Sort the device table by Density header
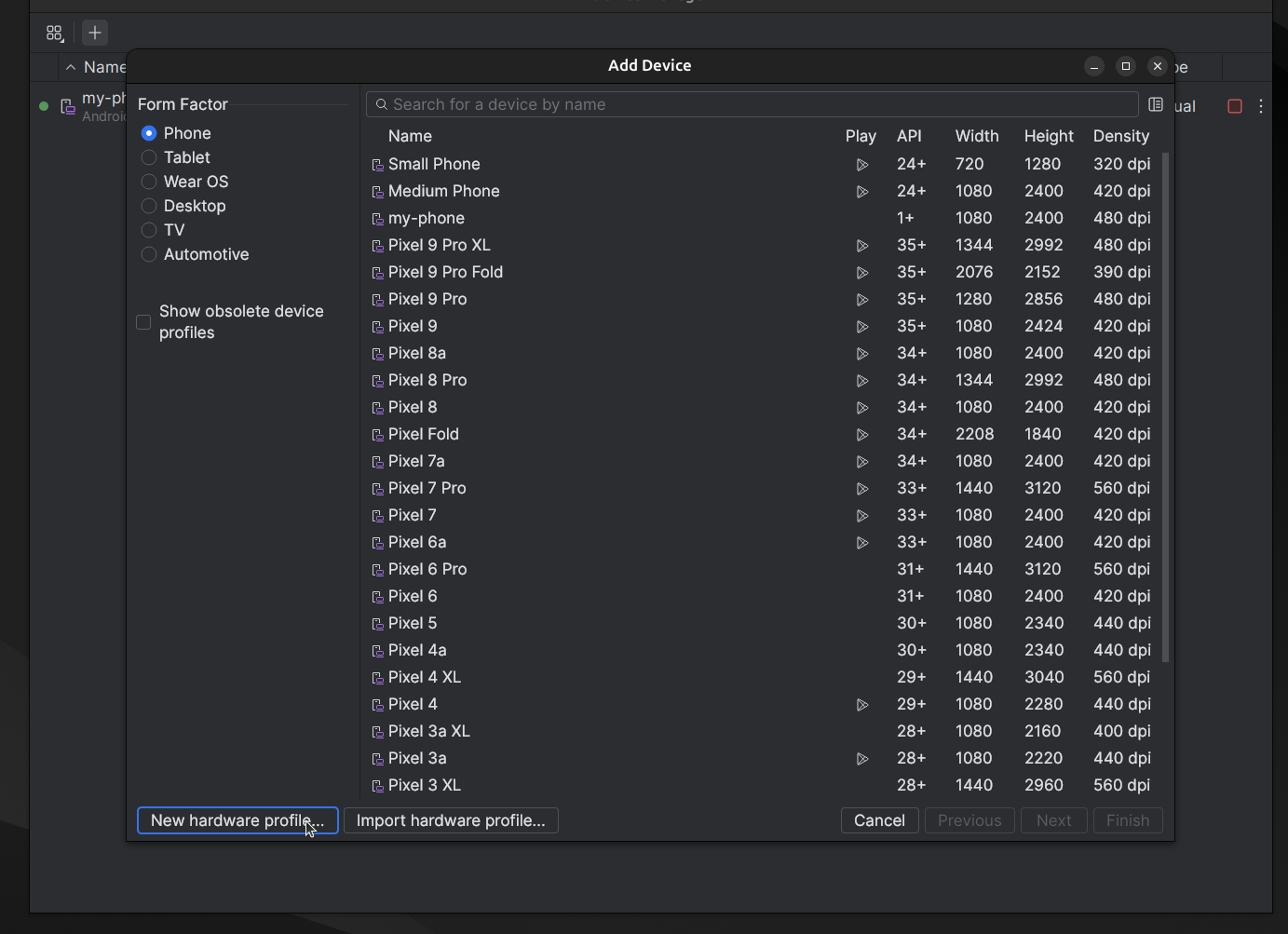Viewport: 1288px width, 934px height. pos(1121,136)
